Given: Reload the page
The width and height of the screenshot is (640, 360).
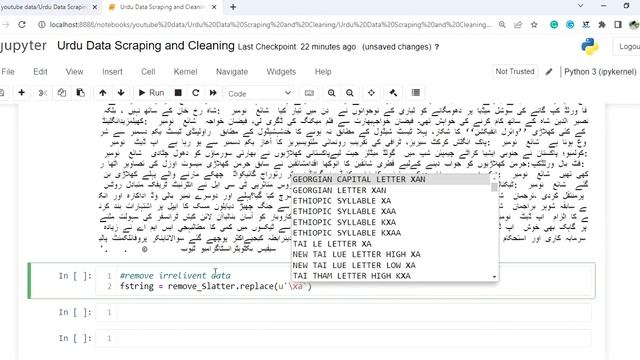Looking at the screenshot, I should coord(22,25).
